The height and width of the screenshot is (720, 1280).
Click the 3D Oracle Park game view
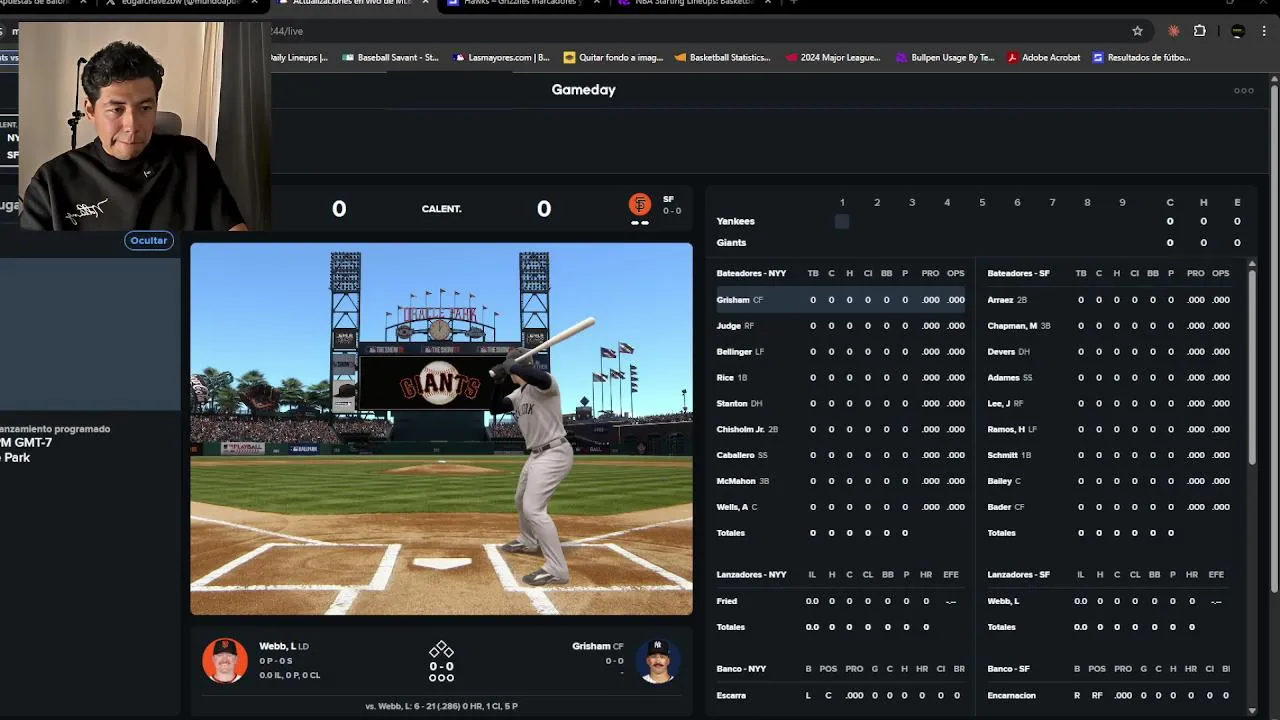click(x=441, y=429)
